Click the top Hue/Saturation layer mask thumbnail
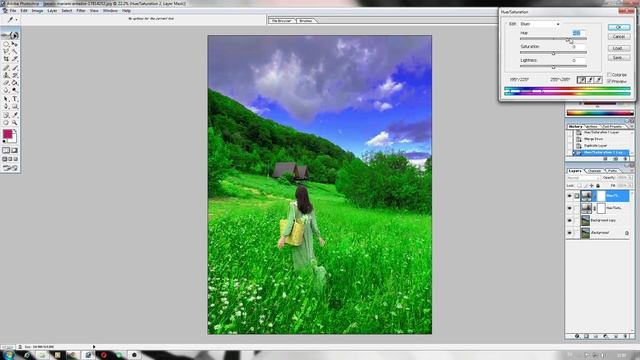The height and width of the screenshot is (360, 640). pos(601,196)
